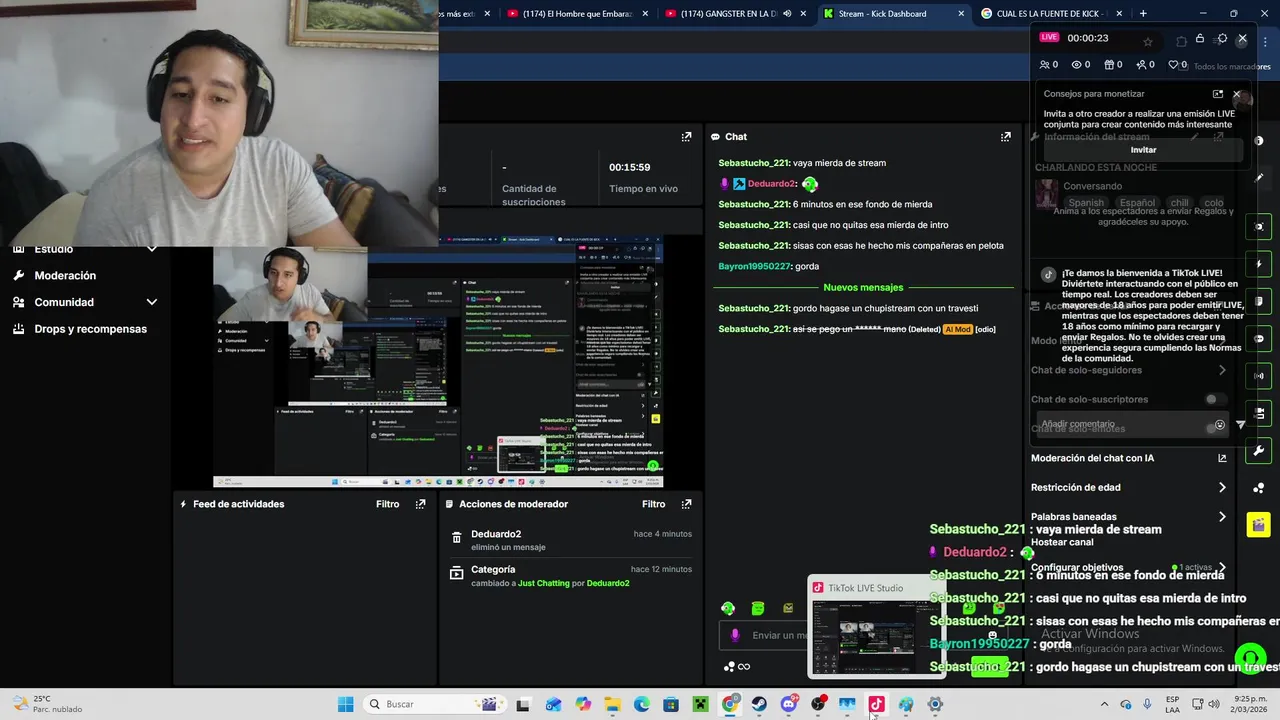Click the chill stream tag

click(x=1179, y=203)
